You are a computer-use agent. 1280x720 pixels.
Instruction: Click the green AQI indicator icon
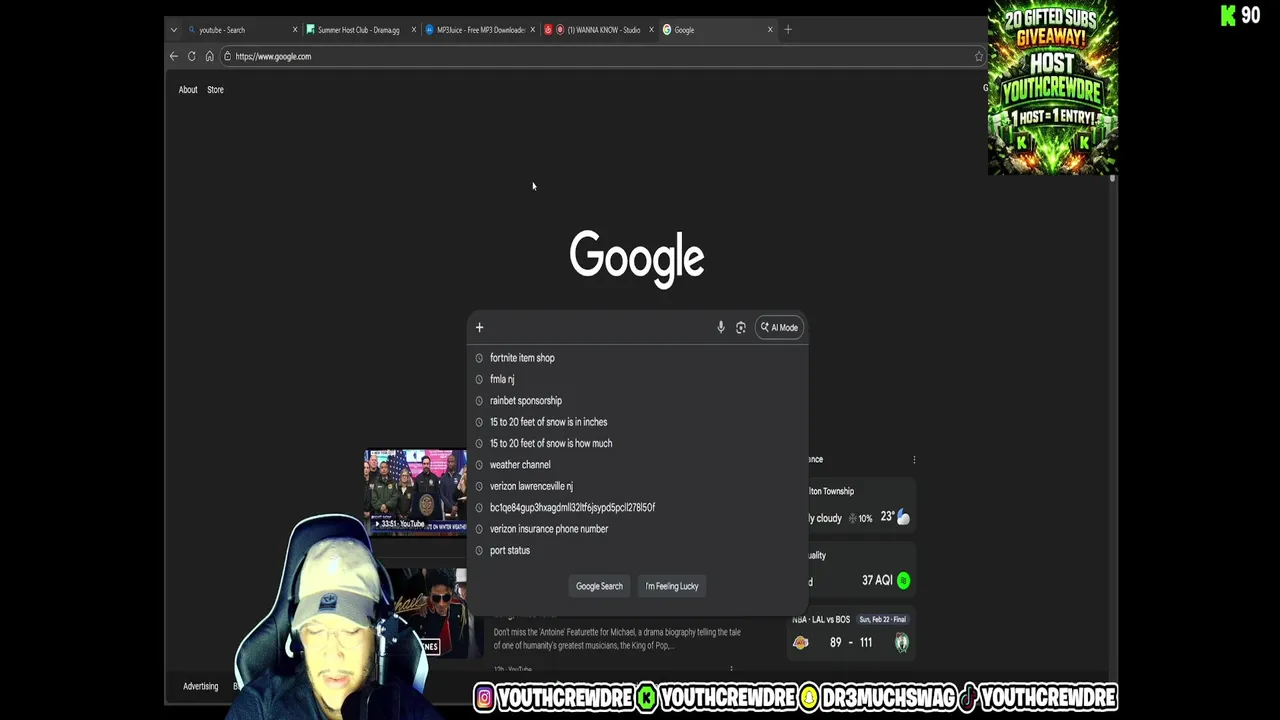coord(904,580)
